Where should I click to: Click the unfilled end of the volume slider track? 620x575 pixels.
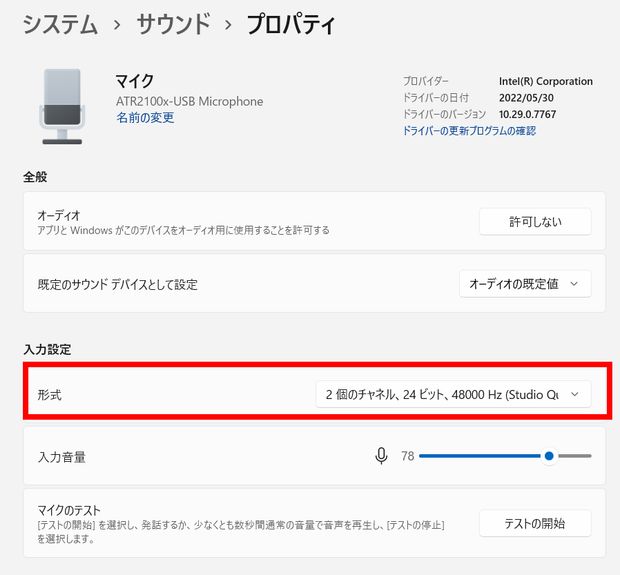point(574,456)
